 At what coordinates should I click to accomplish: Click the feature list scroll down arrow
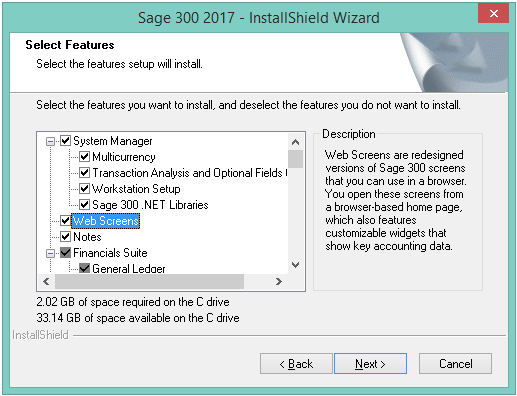pyautogui.click(x=295, y=265)
